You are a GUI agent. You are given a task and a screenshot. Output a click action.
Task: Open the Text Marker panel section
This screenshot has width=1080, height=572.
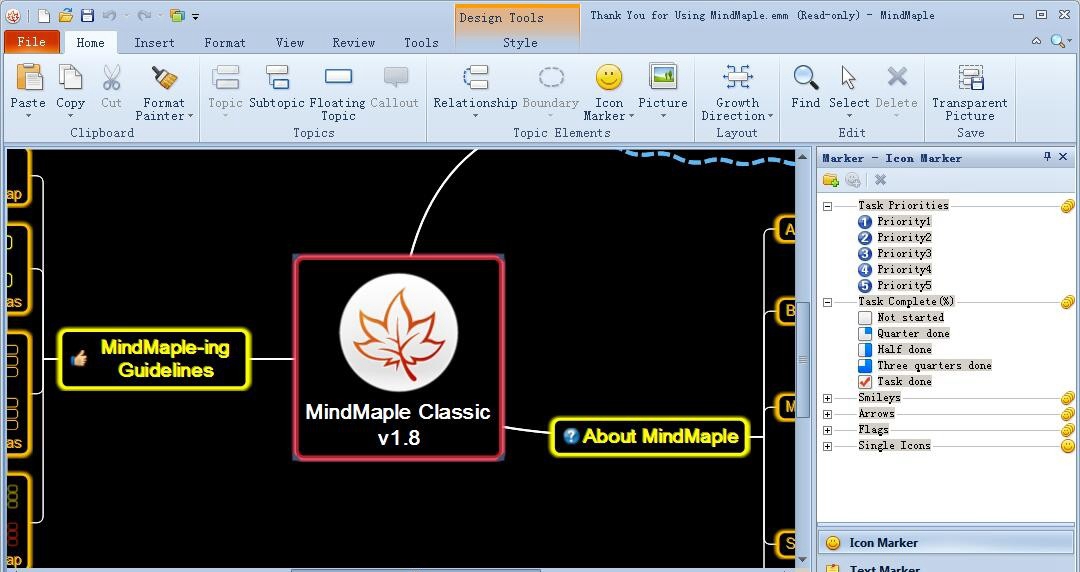[x=945, y=566]
